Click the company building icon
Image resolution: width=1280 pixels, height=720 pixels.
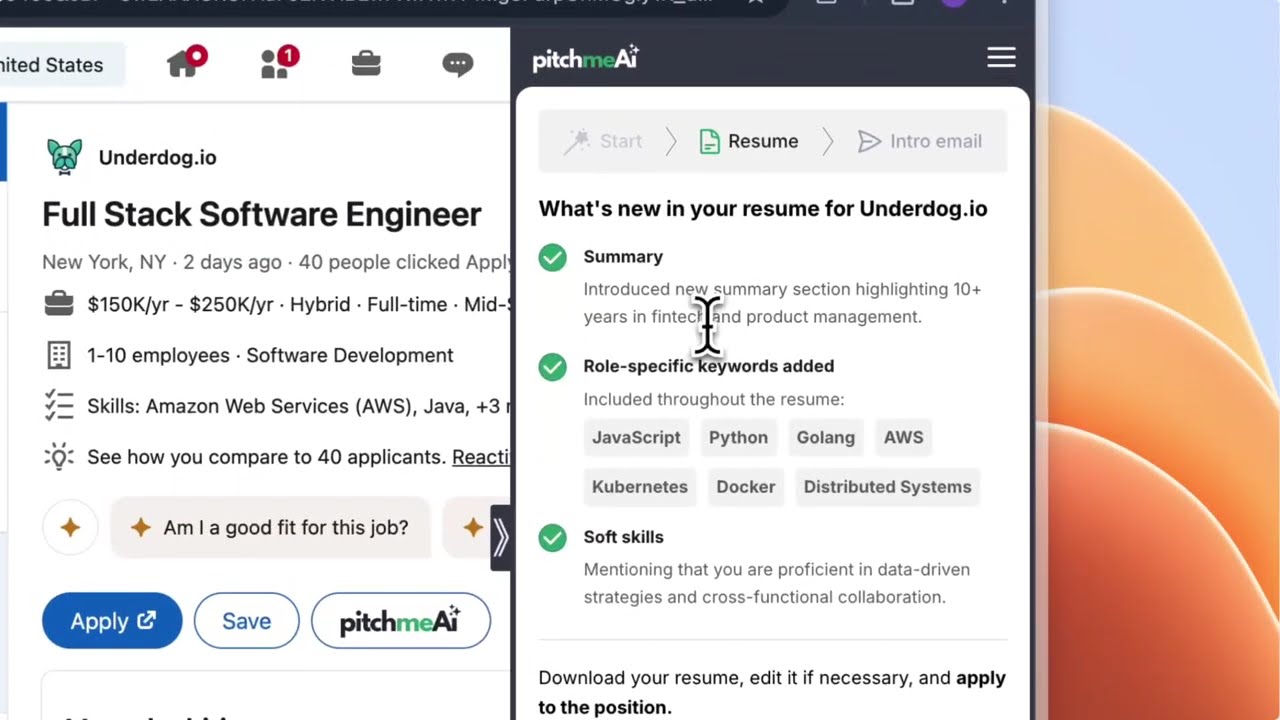(x=59, y=355)
